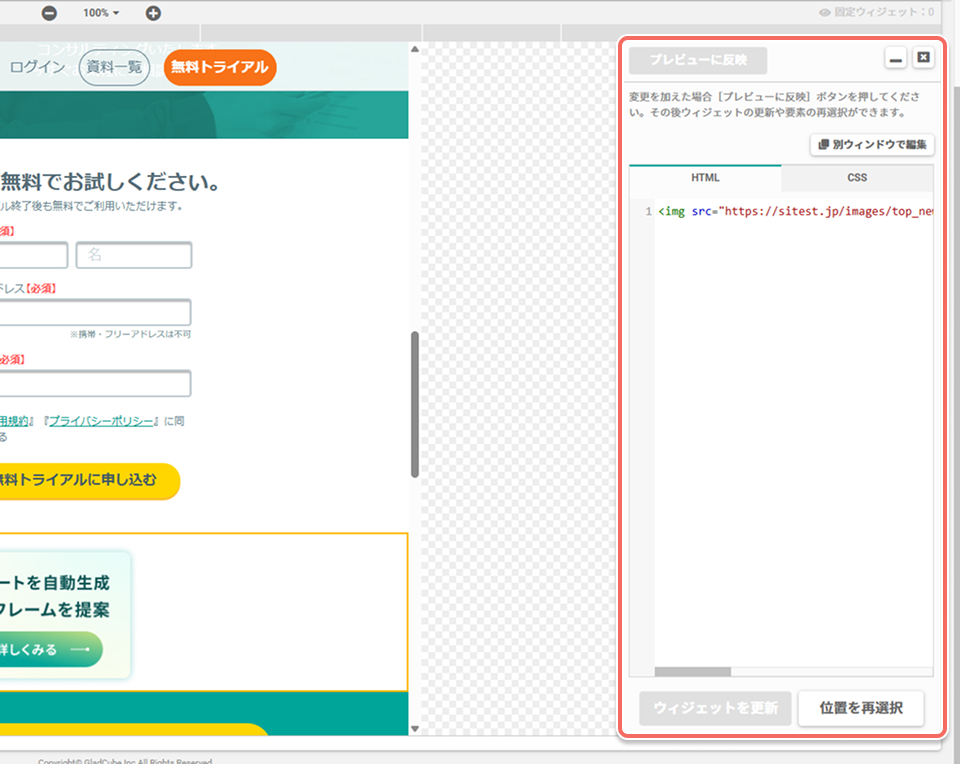
Task: Click the 無料トライアルに申し込む yellow button
Action: click(90, 481)
